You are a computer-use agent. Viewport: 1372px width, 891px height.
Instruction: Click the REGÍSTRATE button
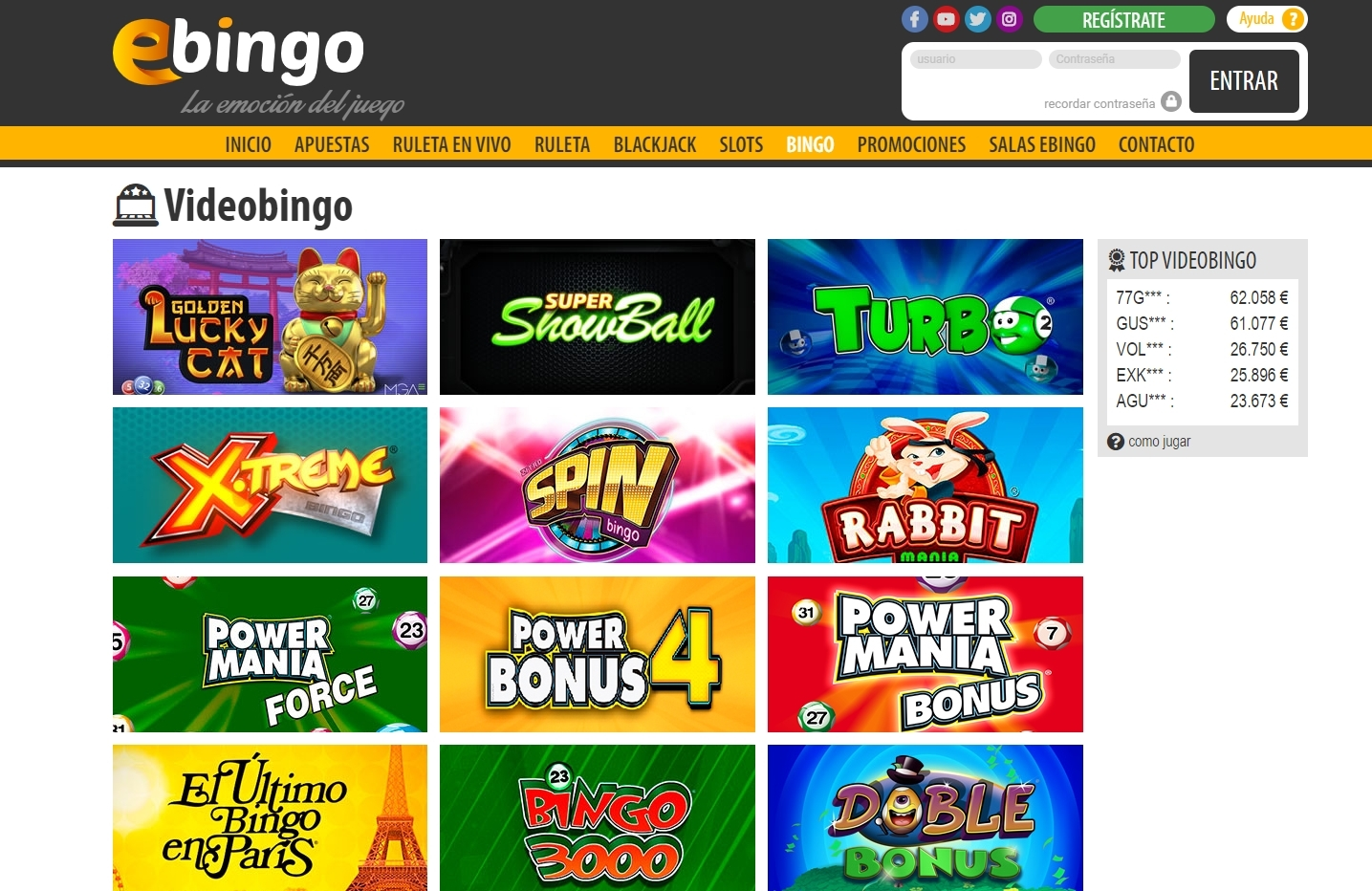1123,19
